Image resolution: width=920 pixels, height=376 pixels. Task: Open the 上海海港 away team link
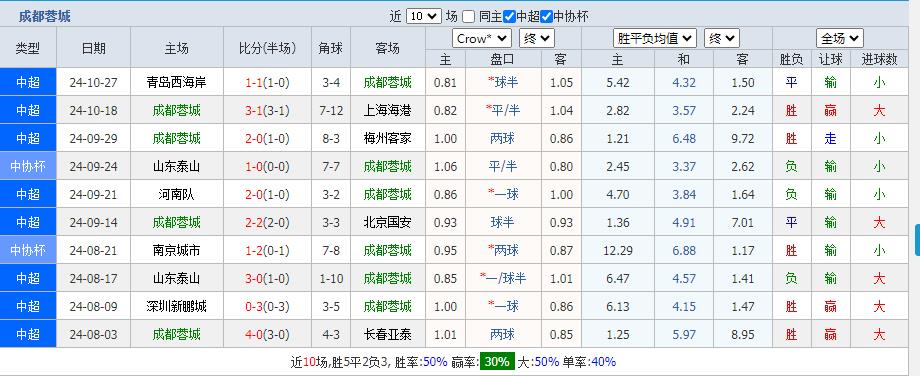click(x=387, y=111)
